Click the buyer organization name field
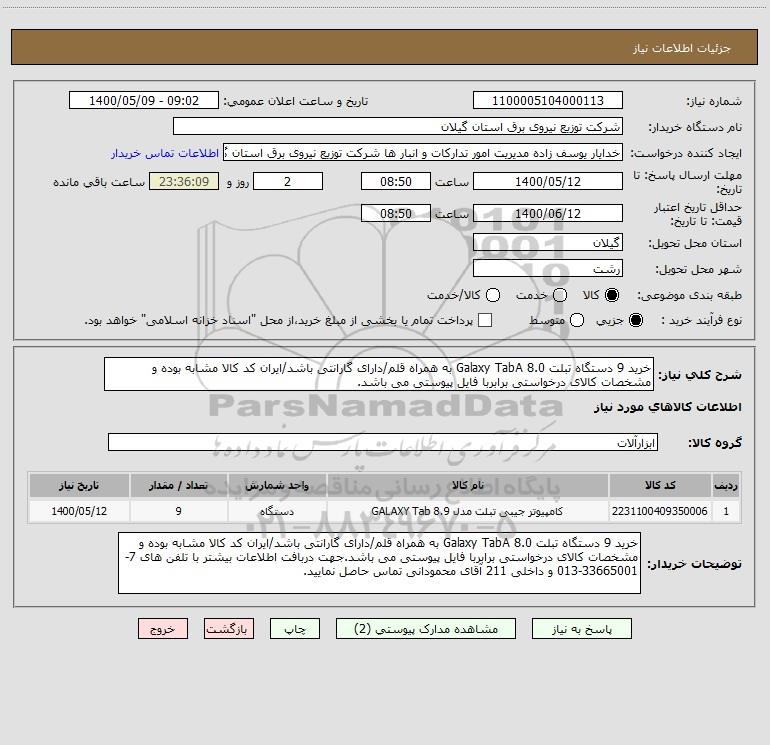 click(x=398, y=126)
